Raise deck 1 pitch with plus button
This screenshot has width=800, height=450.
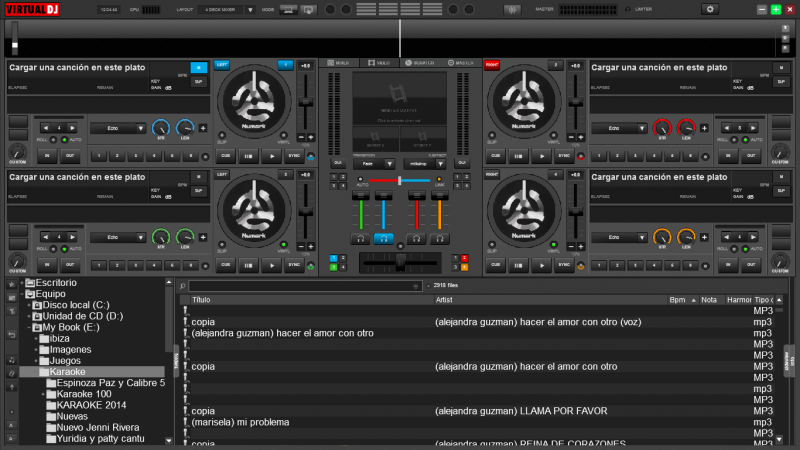click(310, 137)
